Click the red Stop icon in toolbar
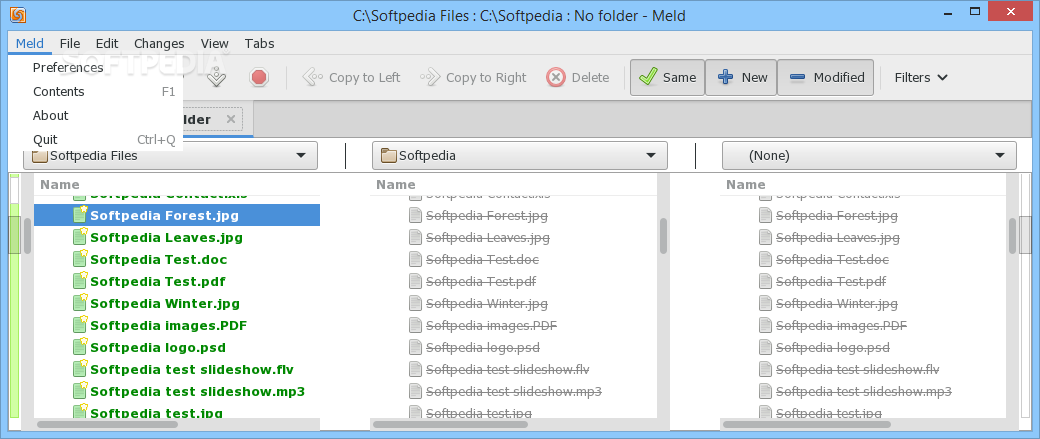The height and width of the screenshot is (439, 1040). point(259,78)
